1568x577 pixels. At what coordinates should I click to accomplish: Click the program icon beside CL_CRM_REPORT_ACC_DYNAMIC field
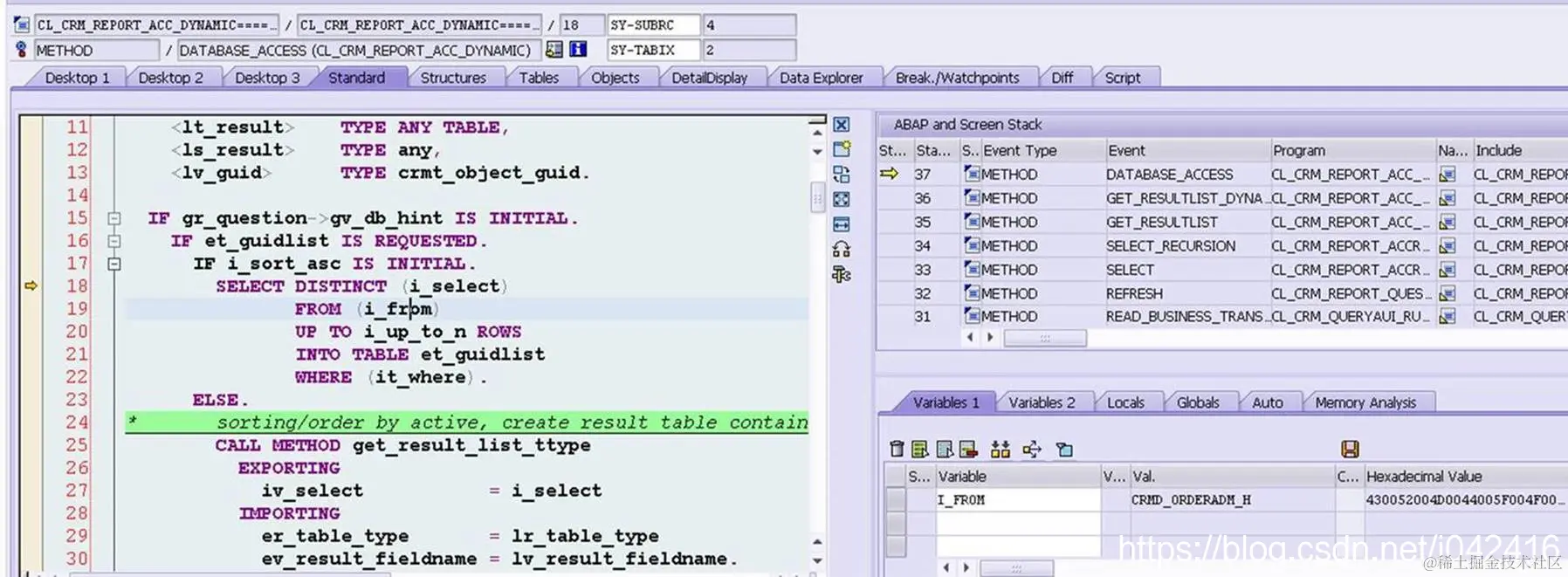(x=21, y=24)
